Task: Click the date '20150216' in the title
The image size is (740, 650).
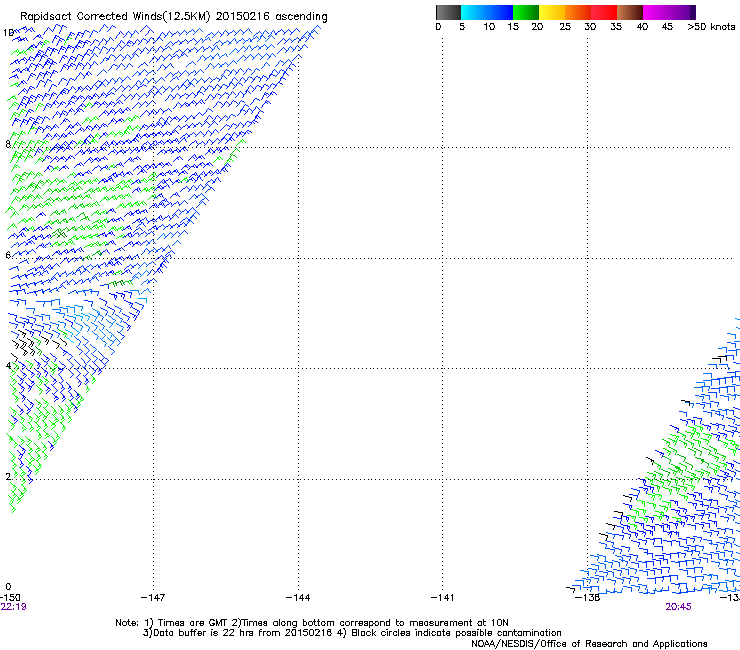Action: 243,16
